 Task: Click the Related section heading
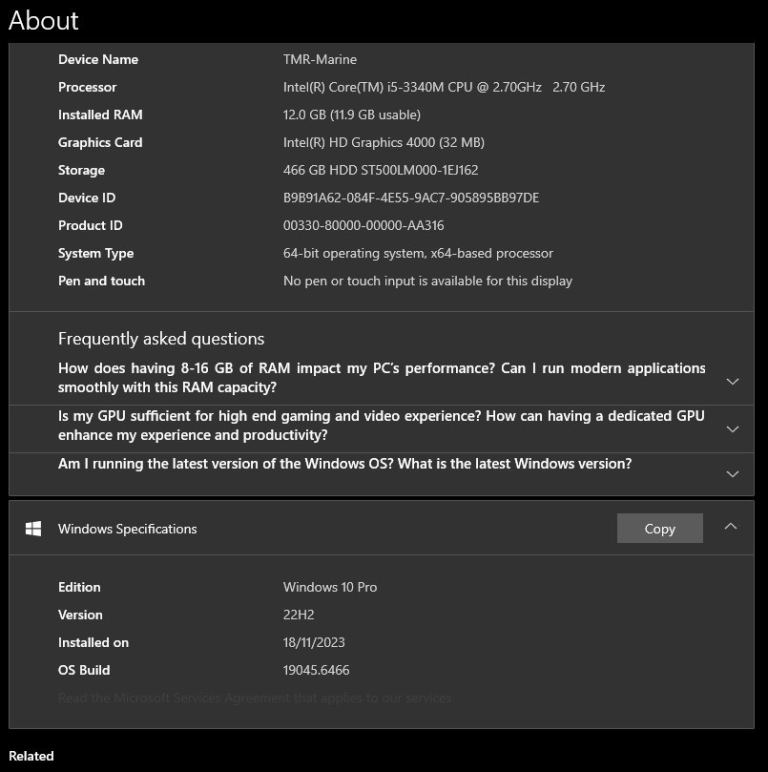pyautogui.click(x=31, y=755)
